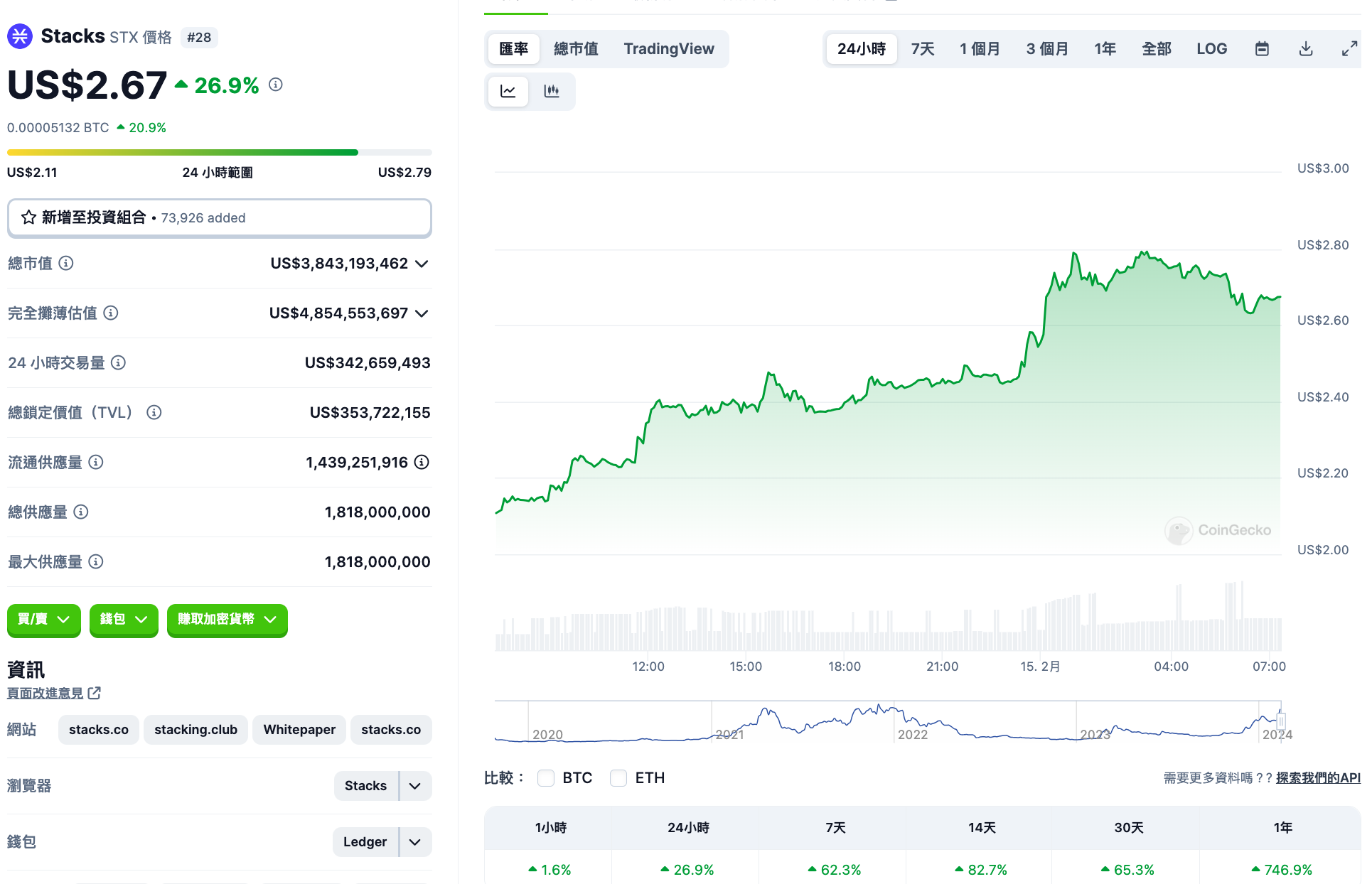Enable ETH comparison checkbox

click(x=618, y=778)
